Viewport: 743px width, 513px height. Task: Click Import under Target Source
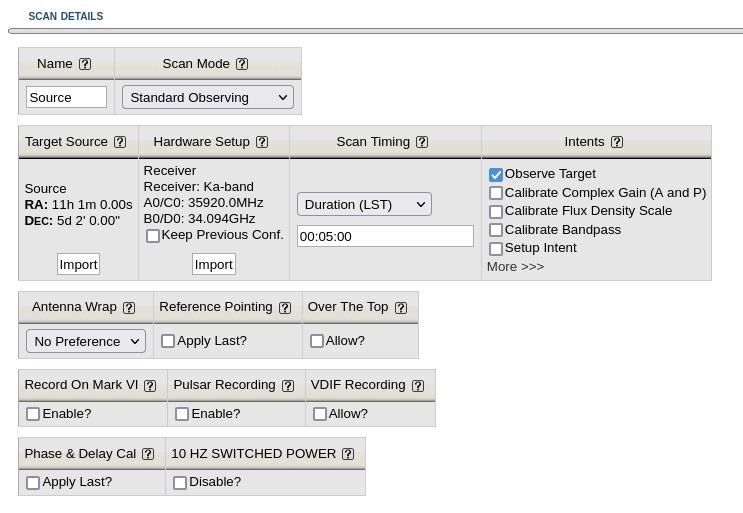78,264
